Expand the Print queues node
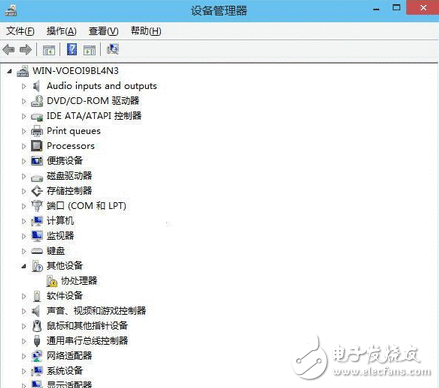The width and height of the screenshot is (439, 388). click(24, 131)
